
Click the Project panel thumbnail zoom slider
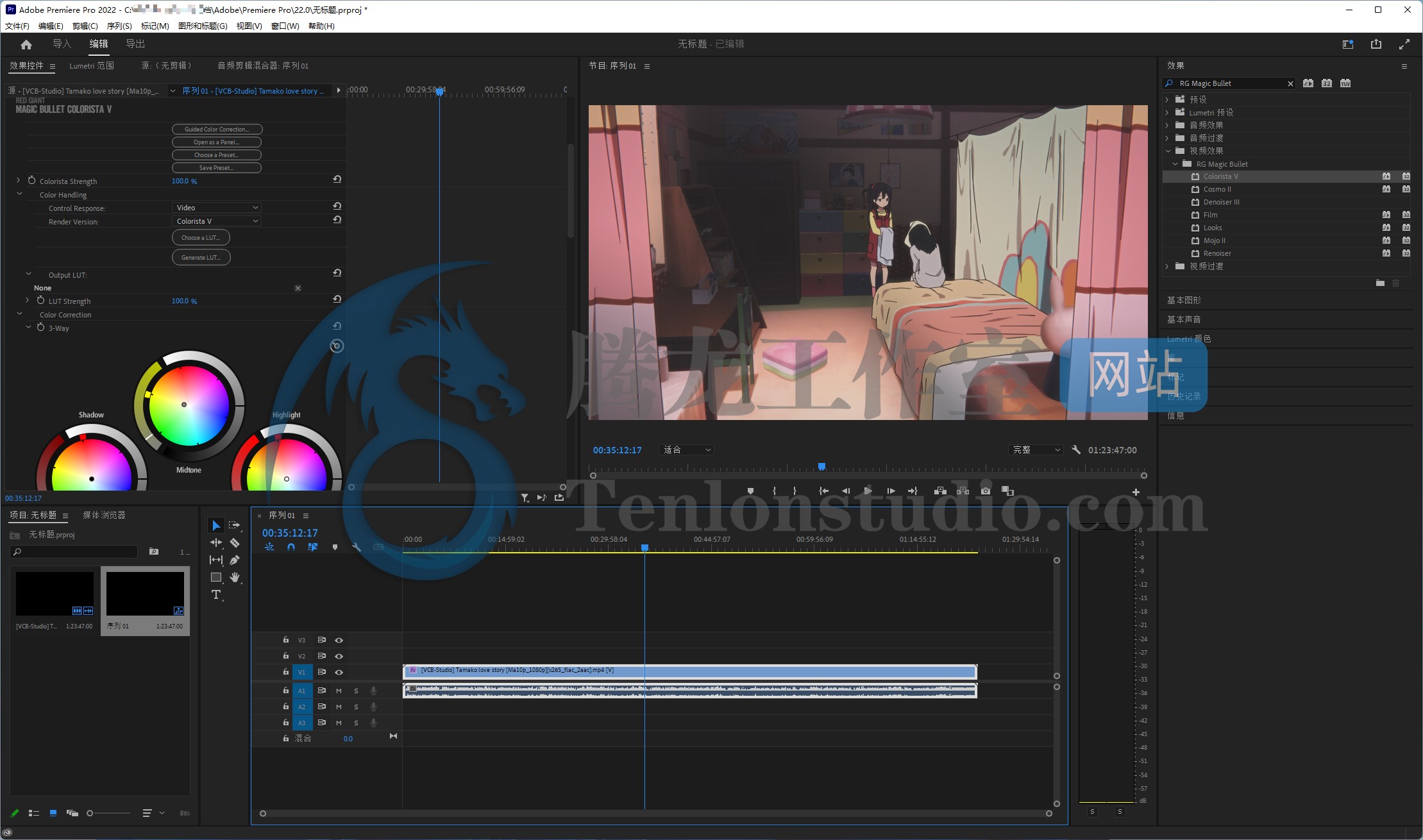click(x=108, y=813)
